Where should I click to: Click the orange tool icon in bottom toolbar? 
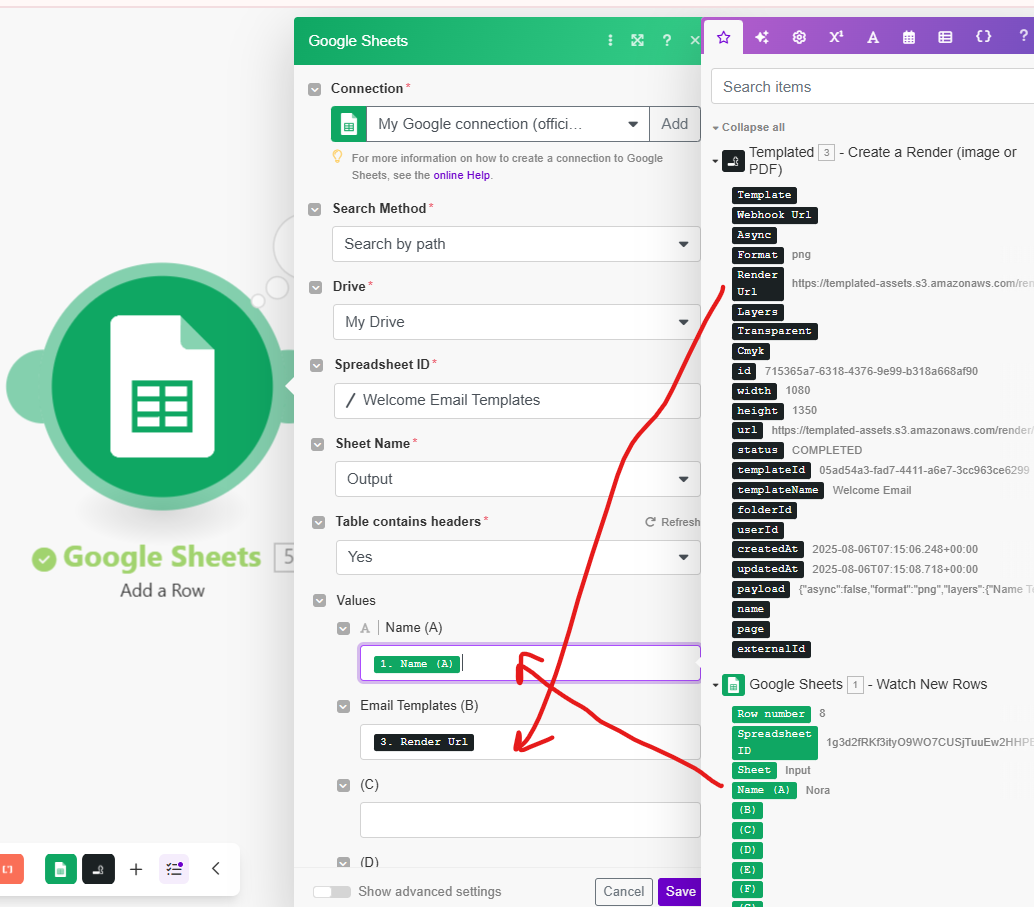click(9, 869)
